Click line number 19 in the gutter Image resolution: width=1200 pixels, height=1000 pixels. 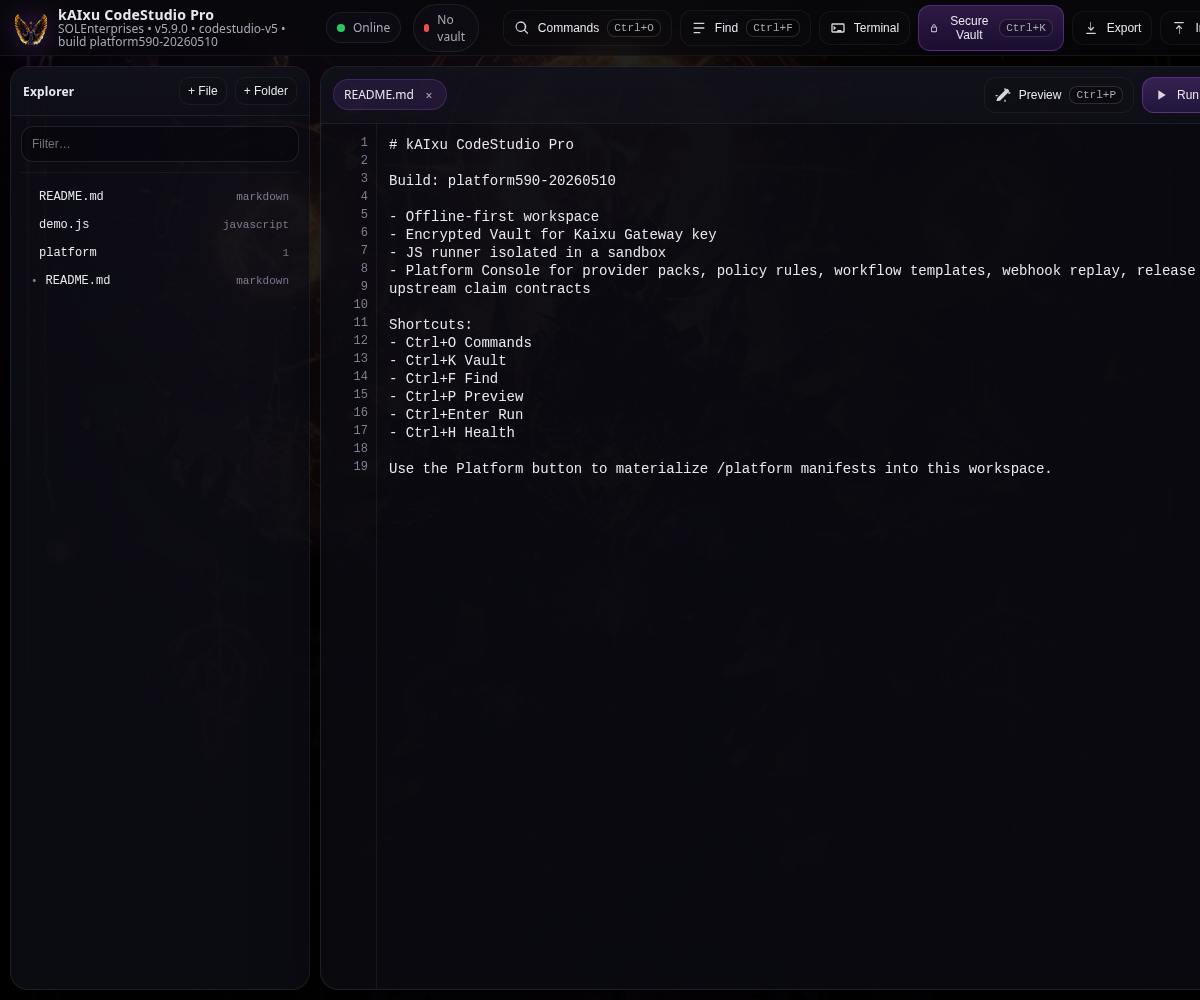[360, 467]
